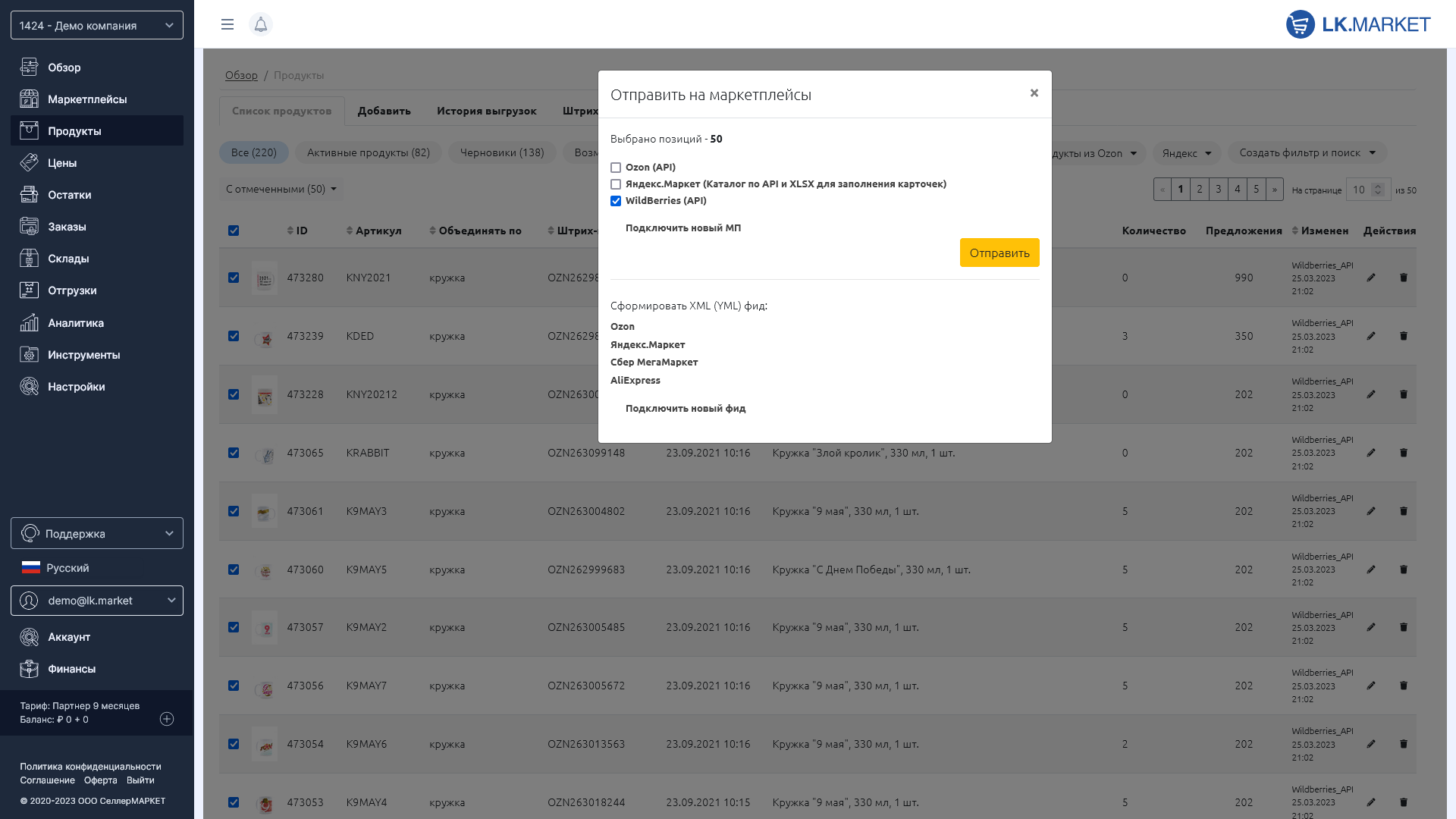The height and width of the screenshot is (819, 1456).
Task: Enable the Ozon (API) checkbox
Action: pyautogui.click(x=616, y=168)
